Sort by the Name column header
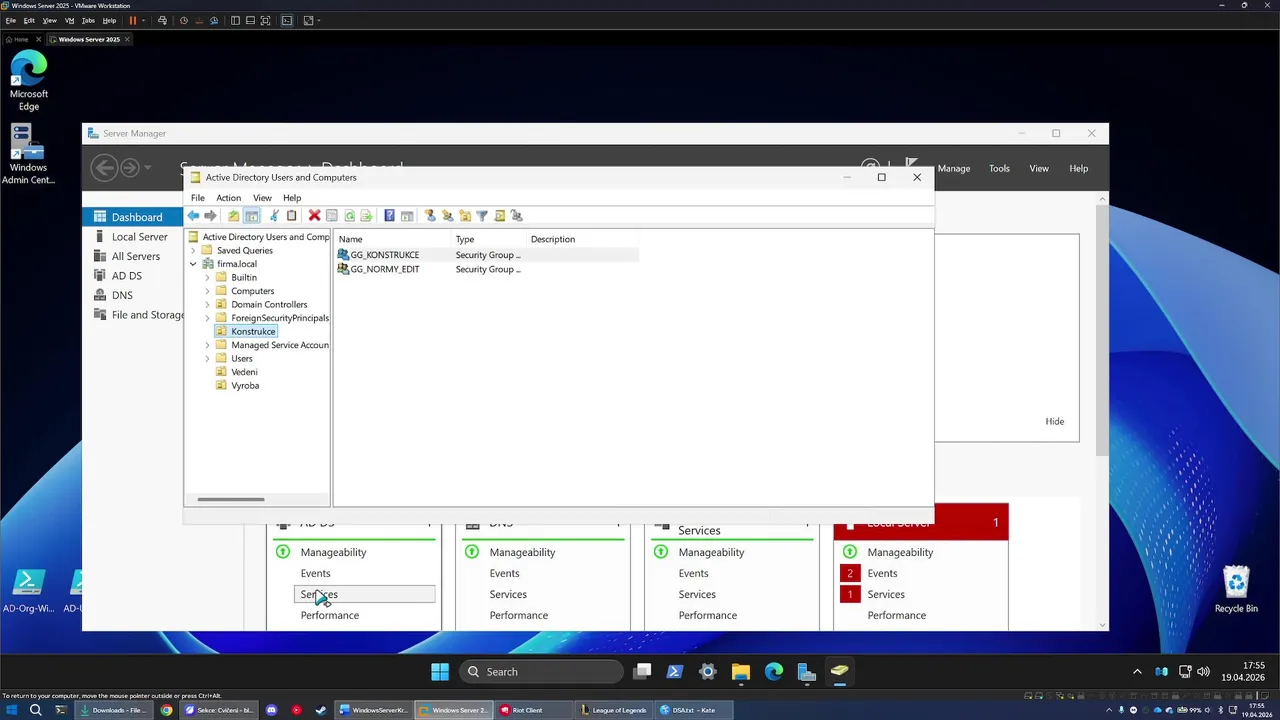 click(x=393, y=239)
